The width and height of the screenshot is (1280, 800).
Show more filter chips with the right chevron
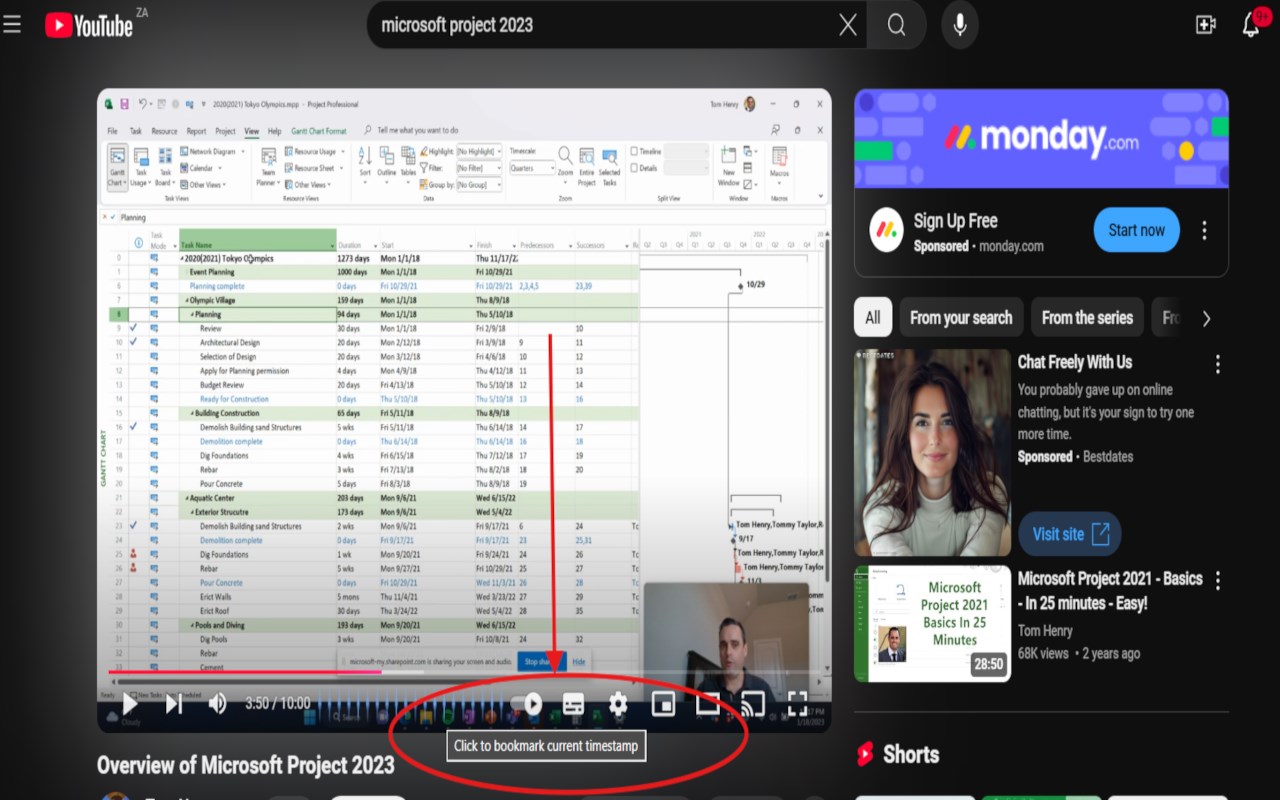coord(1206,318)
